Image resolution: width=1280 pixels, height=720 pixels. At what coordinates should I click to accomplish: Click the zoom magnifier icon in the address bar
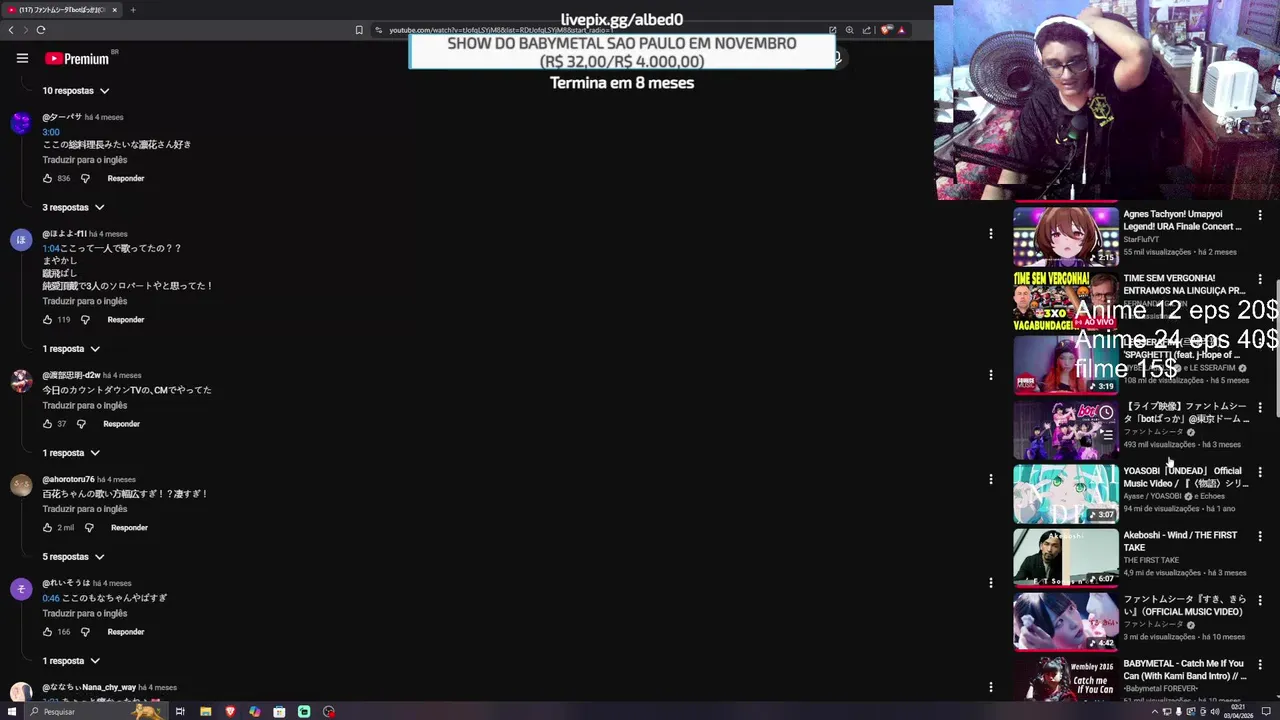tap(849, 30)
